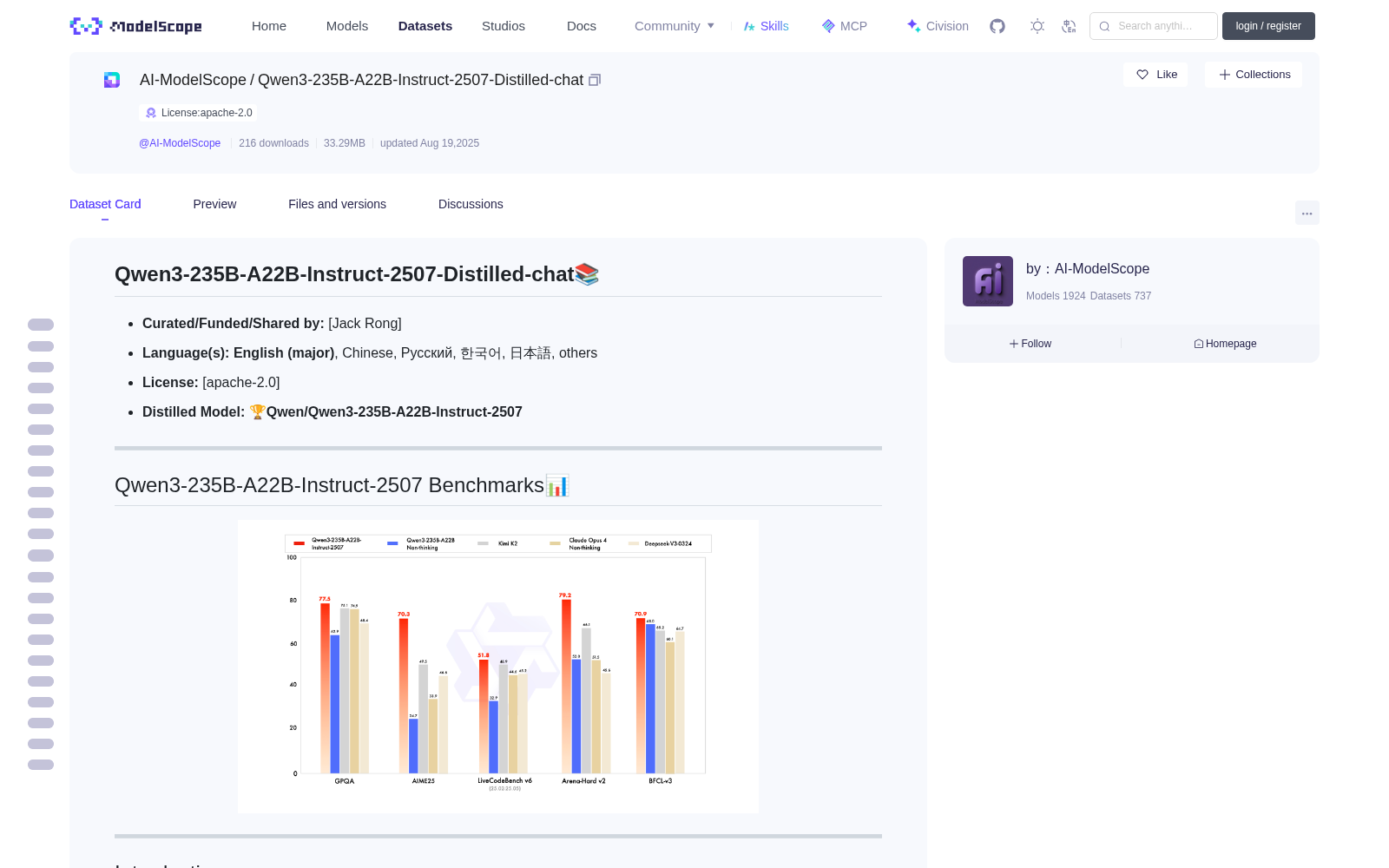Click the License:apache-2.0 tag
1389x868 pixels.
pyautogui.click(x=198, y=113)
